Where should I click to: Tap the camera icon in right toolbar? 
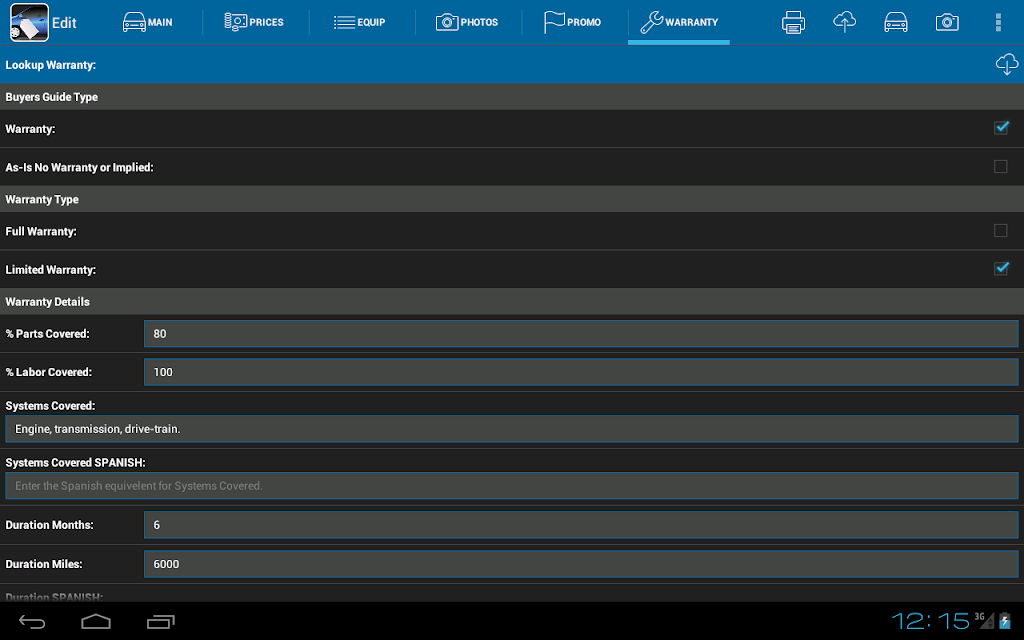947,22
